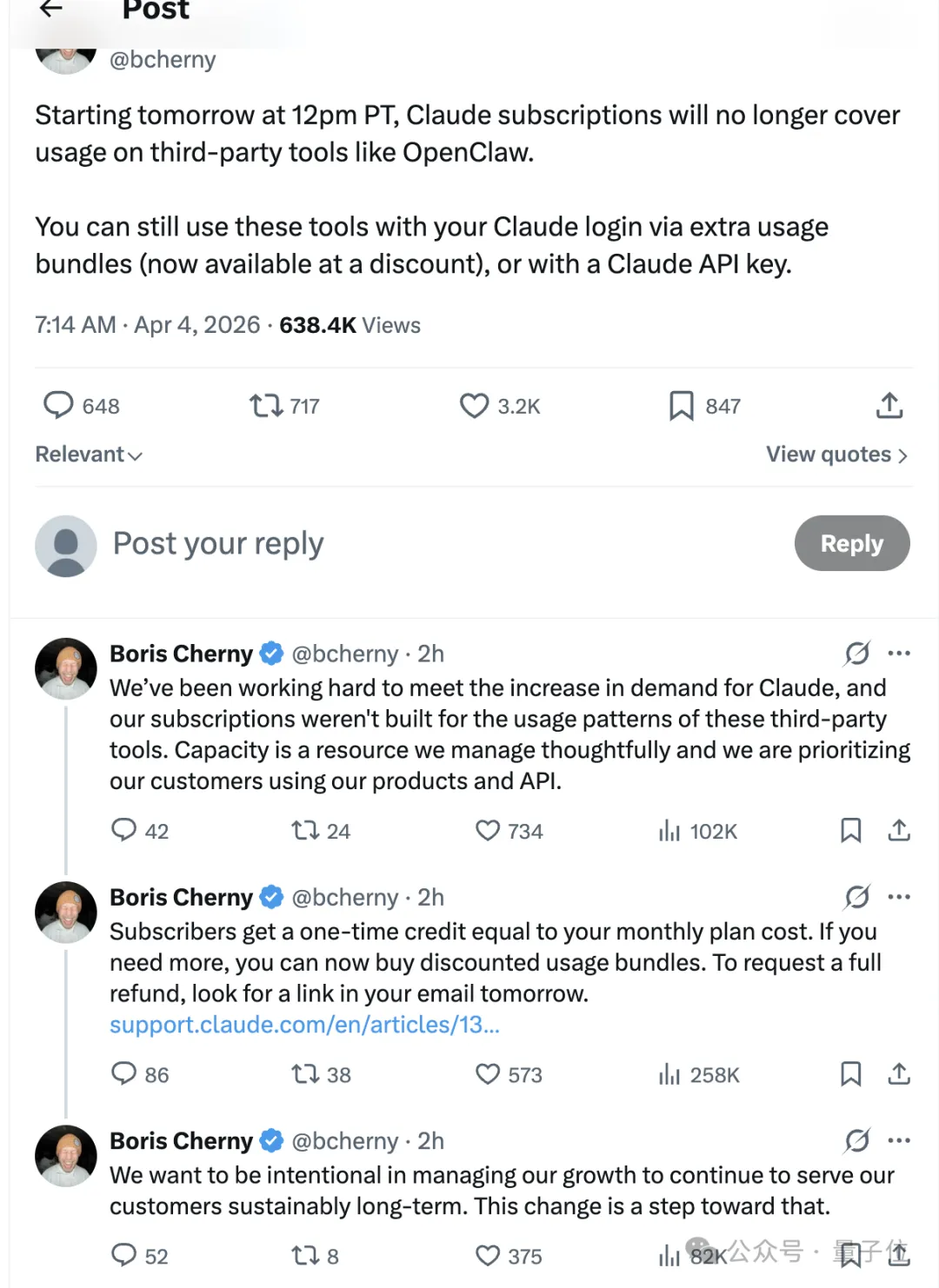Open the Relevant sort dropdown
Viewport: 939px width, 1288px height.
click(89, 455)
